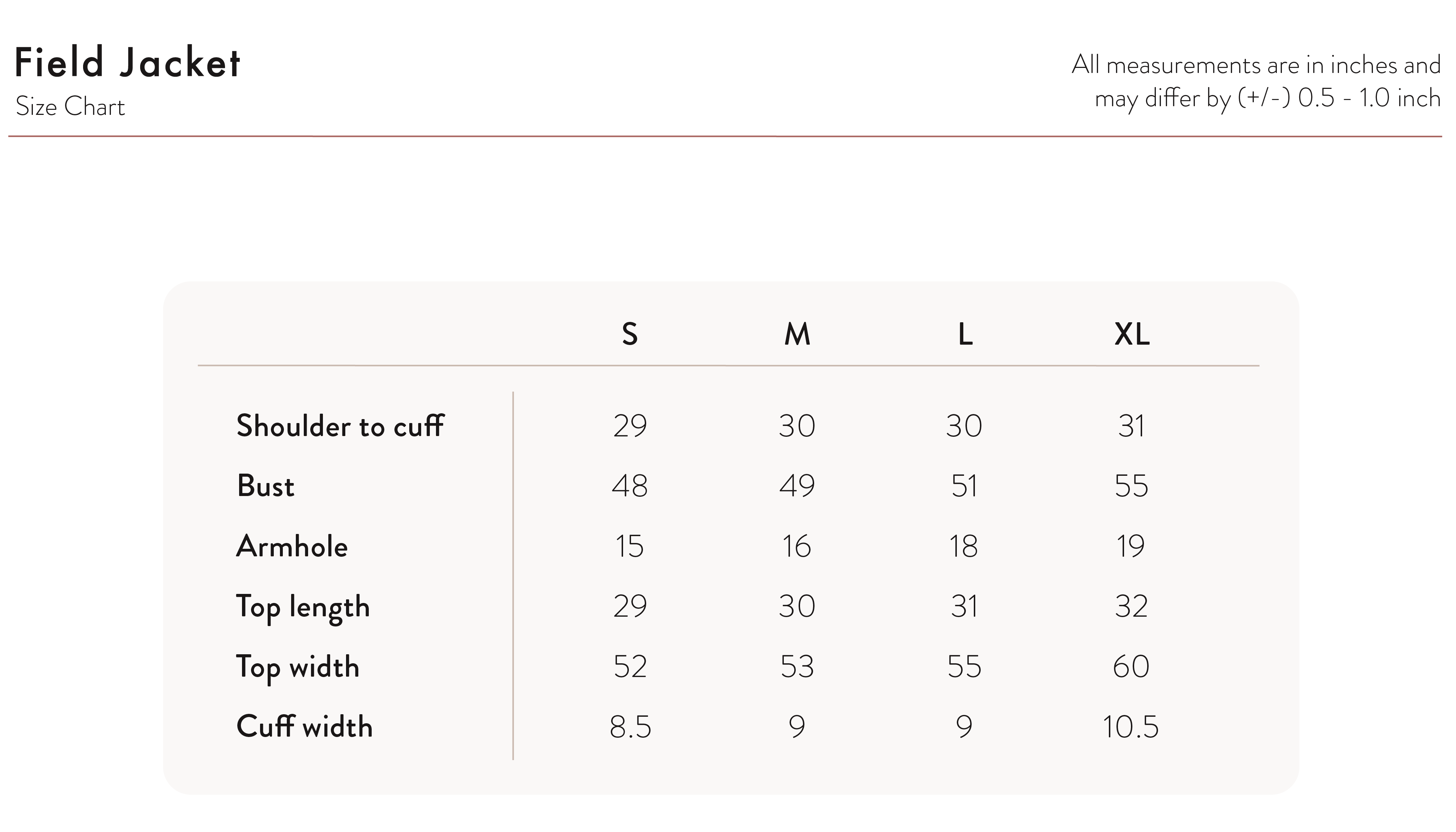Select the L size column header
The image size is (1456, 832).
tap(965, 334)
